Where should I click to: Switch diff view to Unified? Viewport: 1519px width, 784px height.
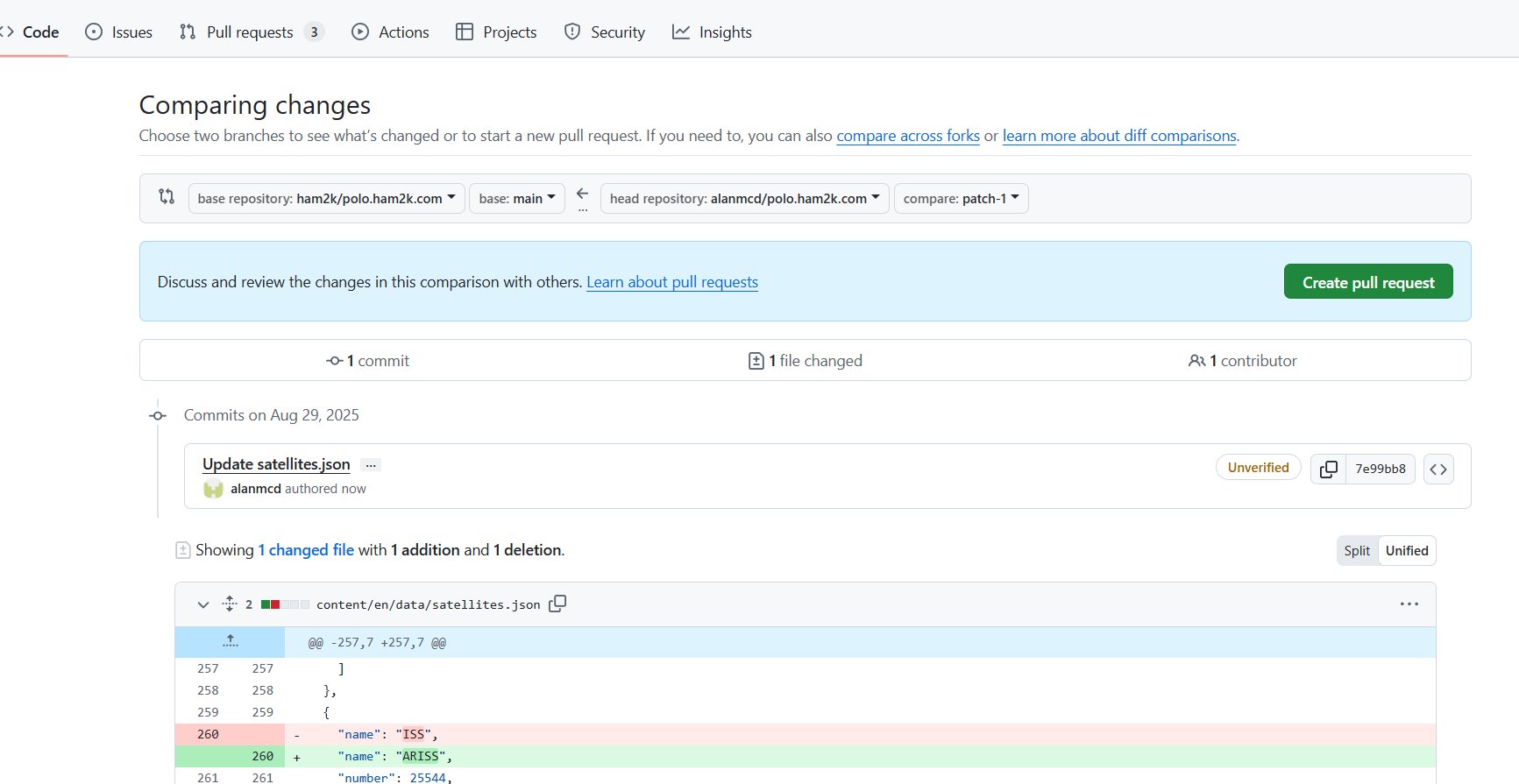coord(1406,550)
